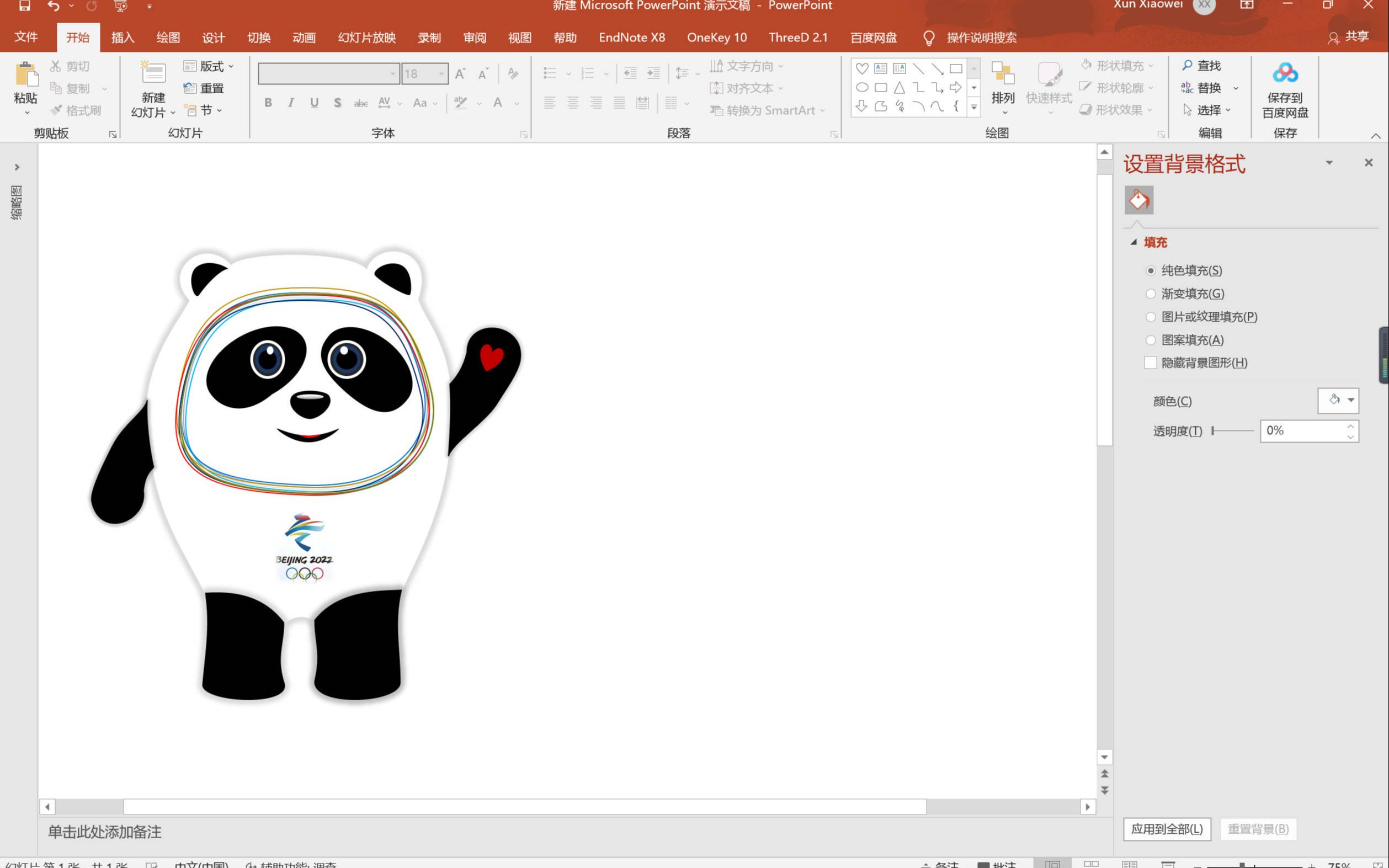Click the Save disk icon in title bar
Screen dimensions: 1389x868
click(25, 6)
